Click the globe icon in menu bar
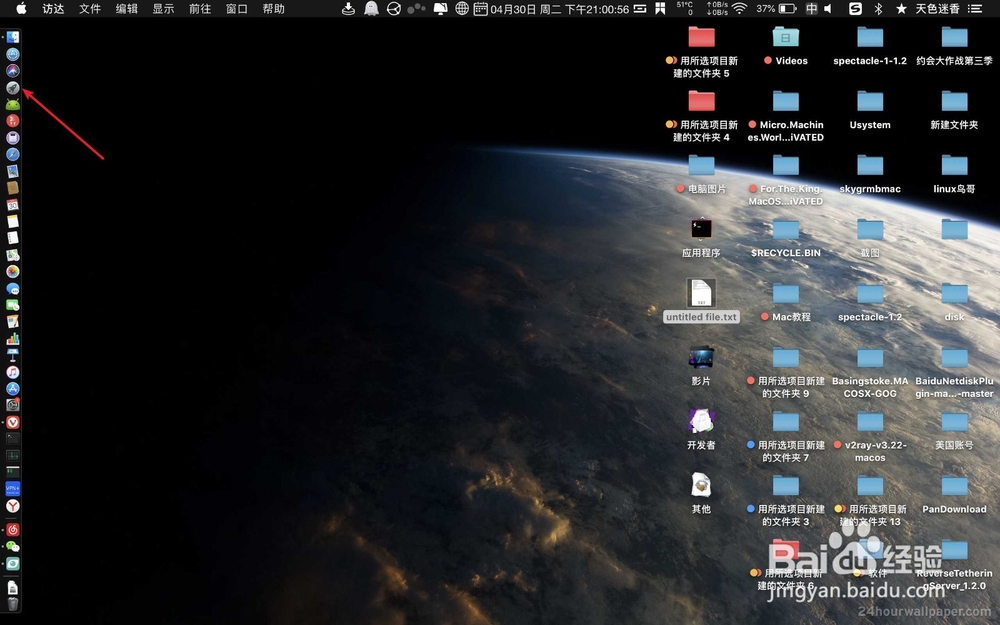The width and height of the screenshot is (1000, 625). (462, 8)
